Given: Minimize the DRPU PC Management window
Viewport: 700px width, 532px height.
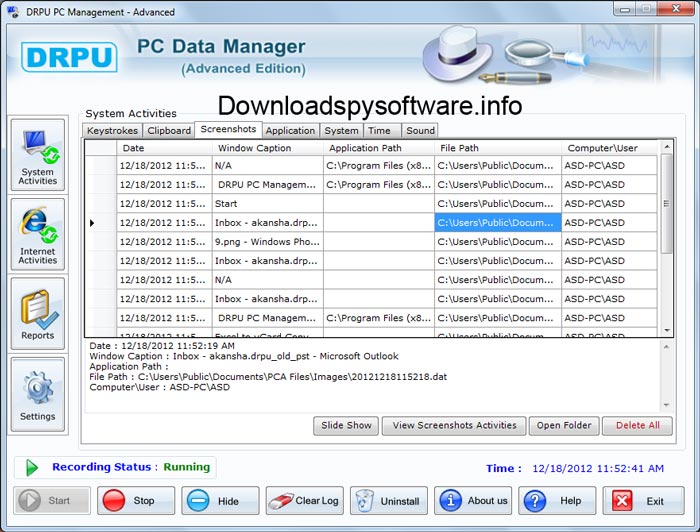Looking at the screenshot, I should (625, 9).
